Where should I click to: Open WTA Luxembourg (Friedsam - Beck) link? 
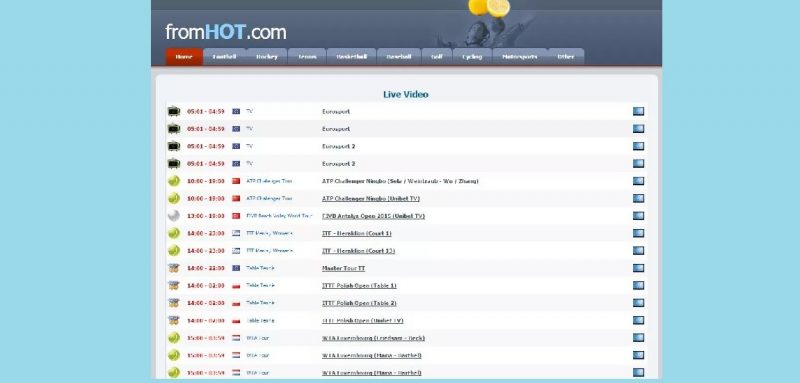pos(373,338)
